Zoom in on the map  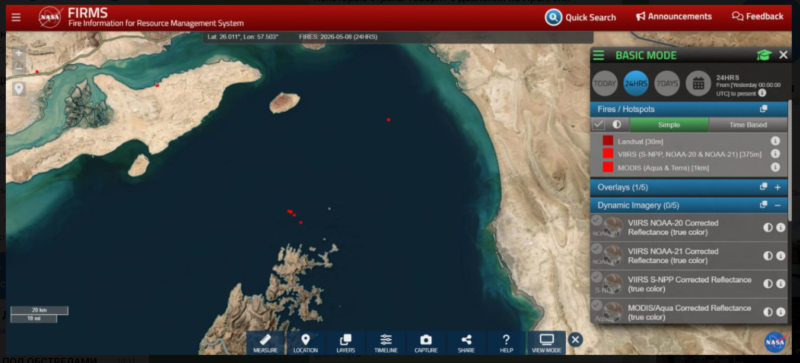(x=19, y=53)
